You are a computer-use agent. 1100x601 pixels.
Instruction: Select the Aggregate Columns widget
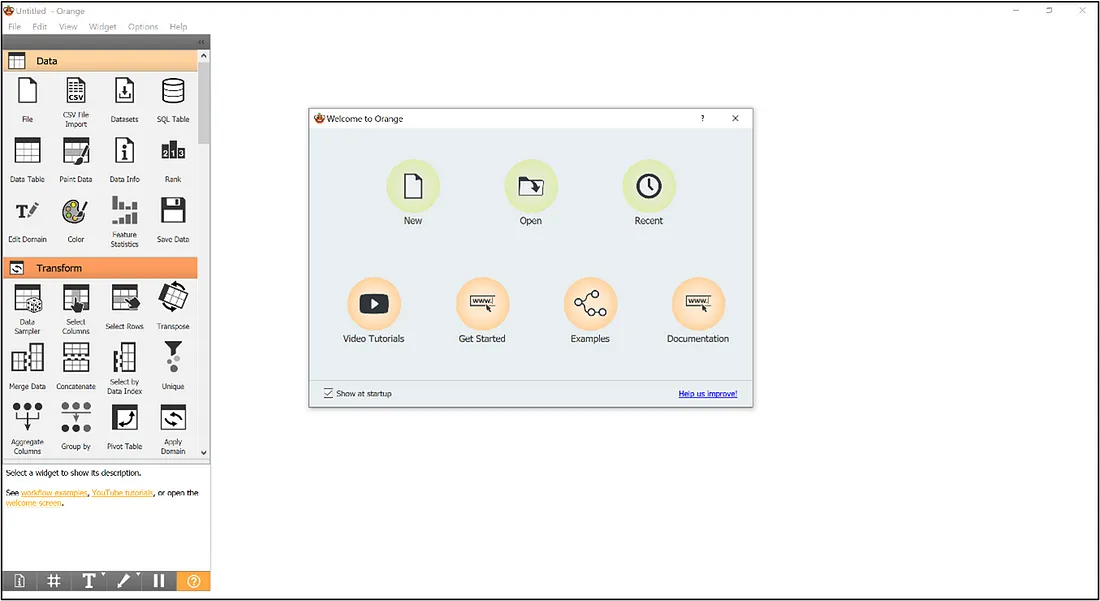pyautogui.click(x=27, y=429)
